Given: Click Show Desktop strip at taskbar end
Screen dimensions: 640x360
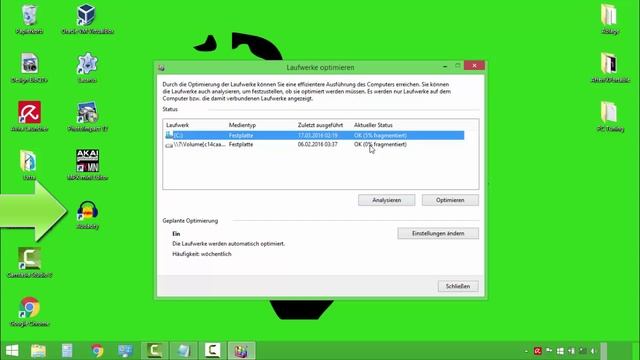Looking at the screenshot, I should 603,351.
